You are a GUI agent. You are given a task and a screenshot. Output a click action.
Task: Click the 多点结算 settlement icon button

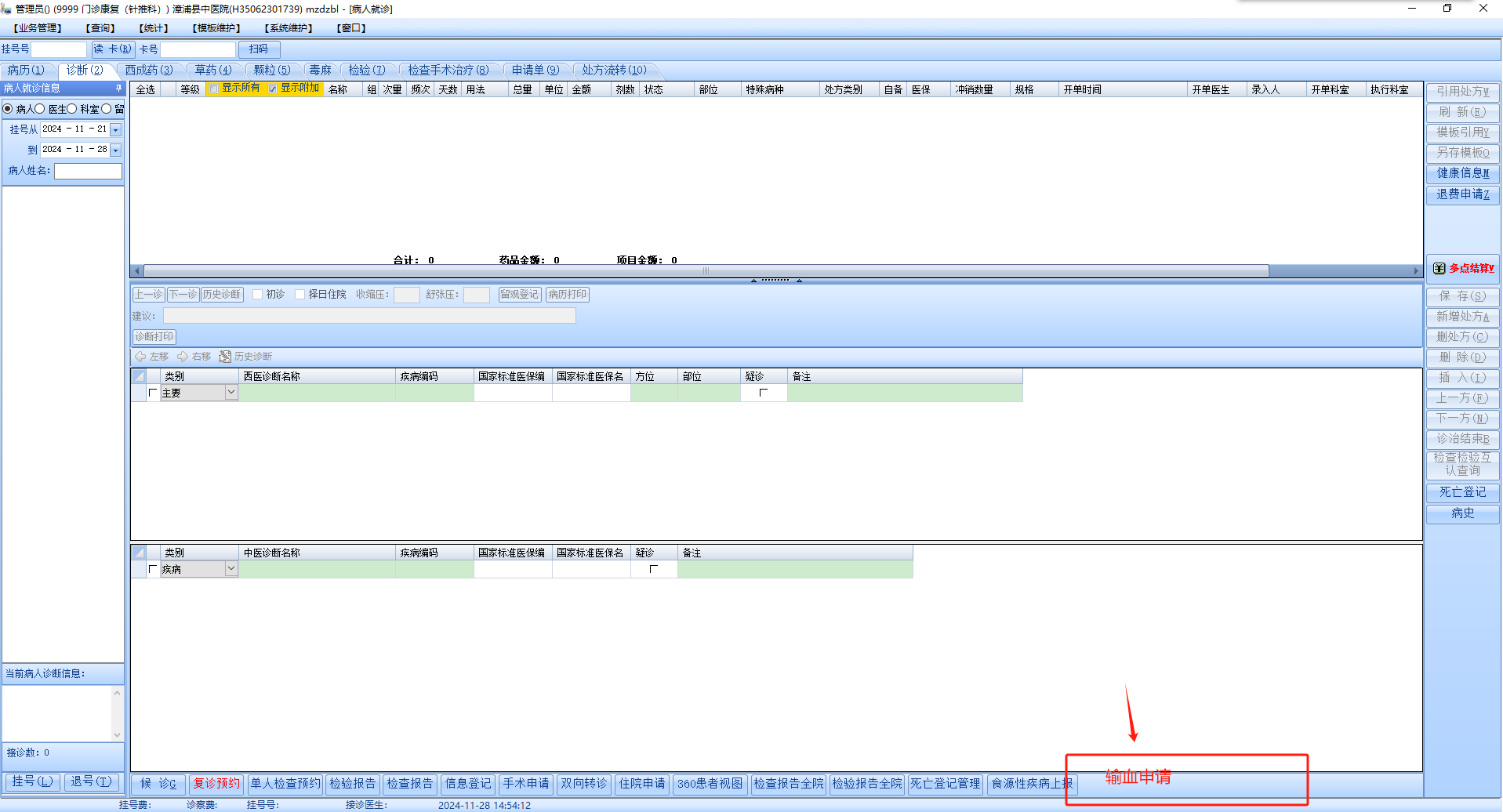tap(1463, 268)
